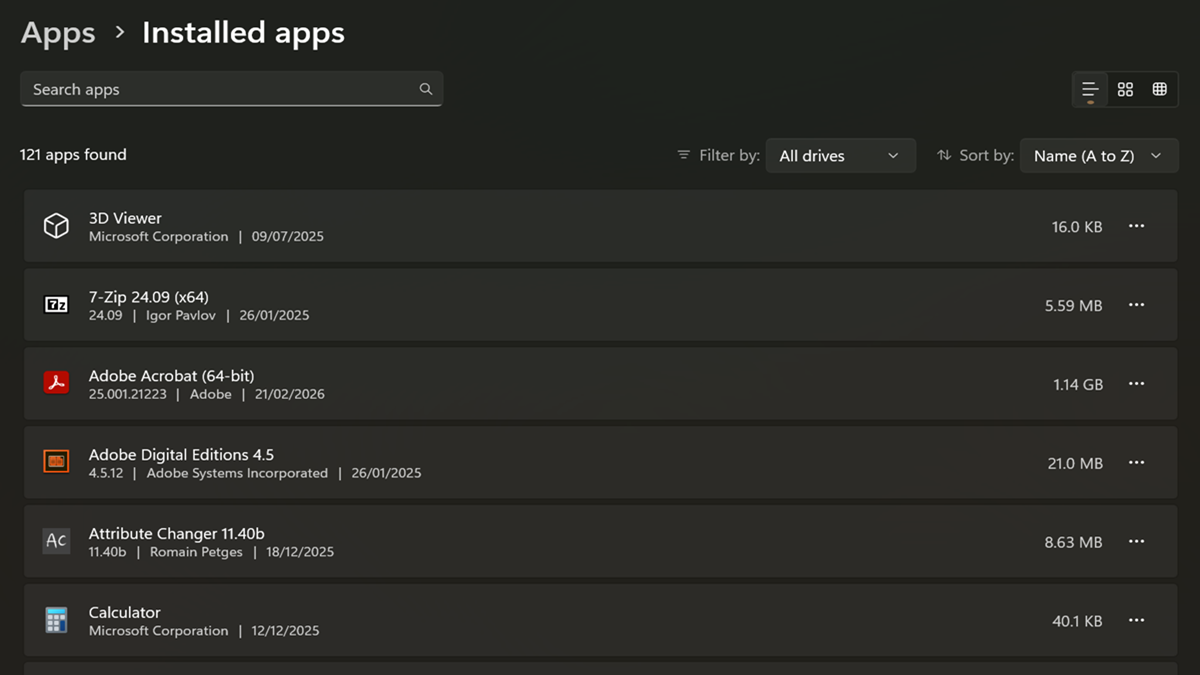The image size is (1200, 675).
Task: Select the Attribute Changer icon
Action: pos(56,541)
